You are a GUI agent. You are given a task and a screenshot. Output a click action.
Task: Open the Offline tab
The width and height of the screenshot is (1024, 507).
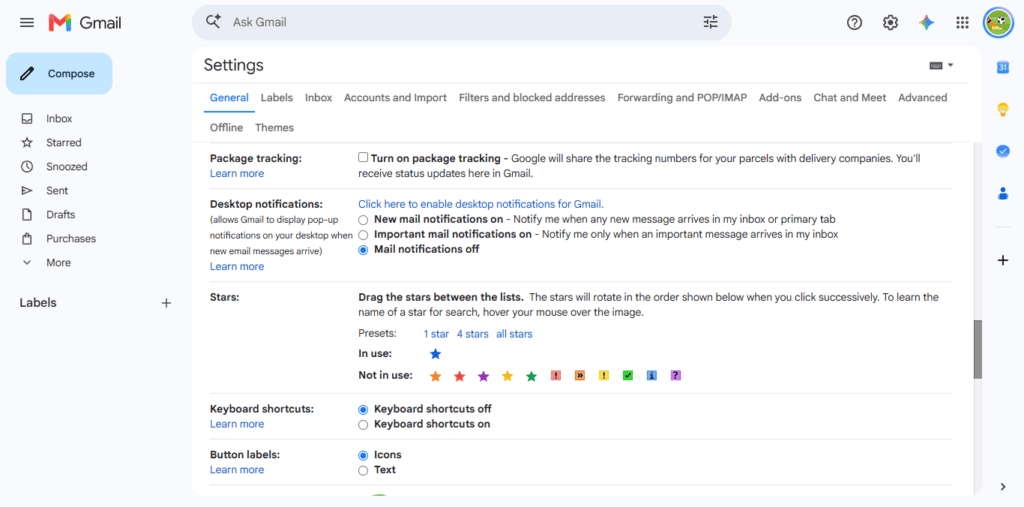point(226,127)
